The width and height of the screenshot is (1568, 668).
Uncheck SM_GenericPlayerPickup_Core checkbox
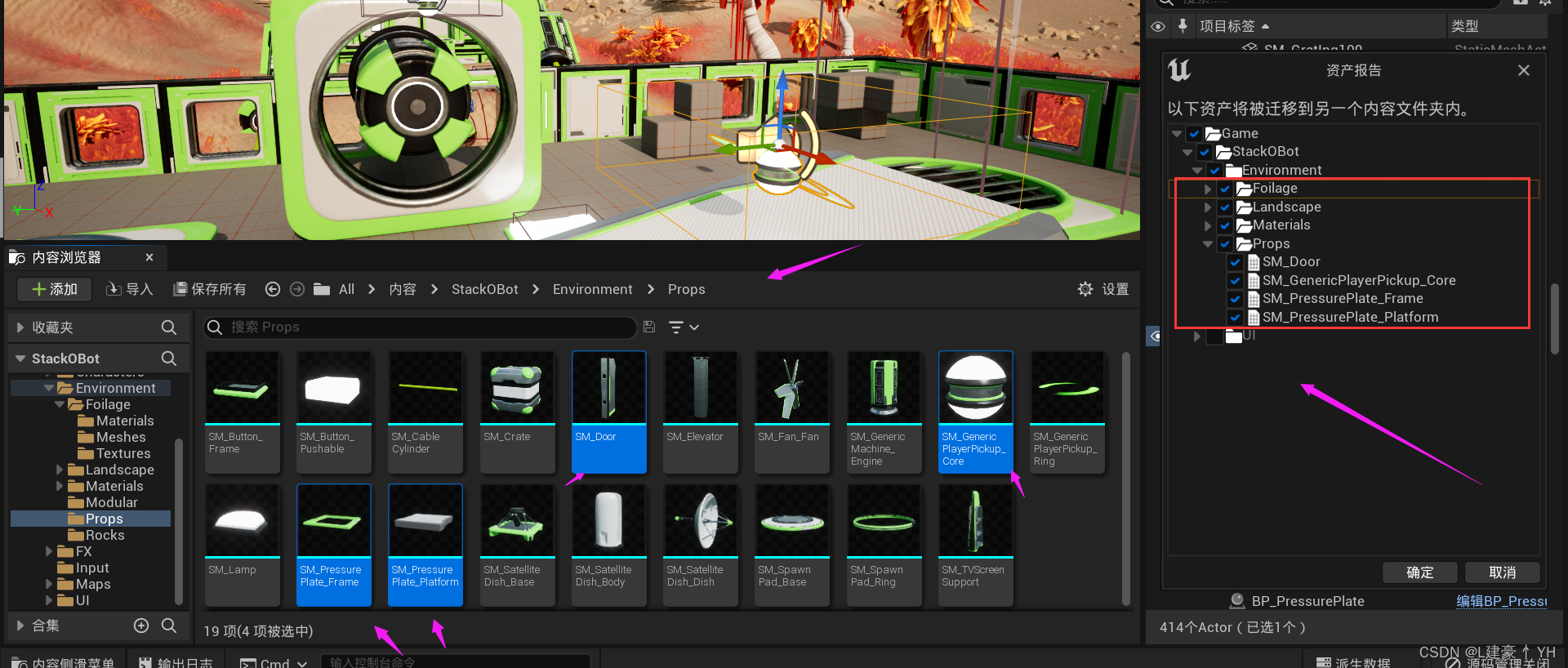[1235, 281]
